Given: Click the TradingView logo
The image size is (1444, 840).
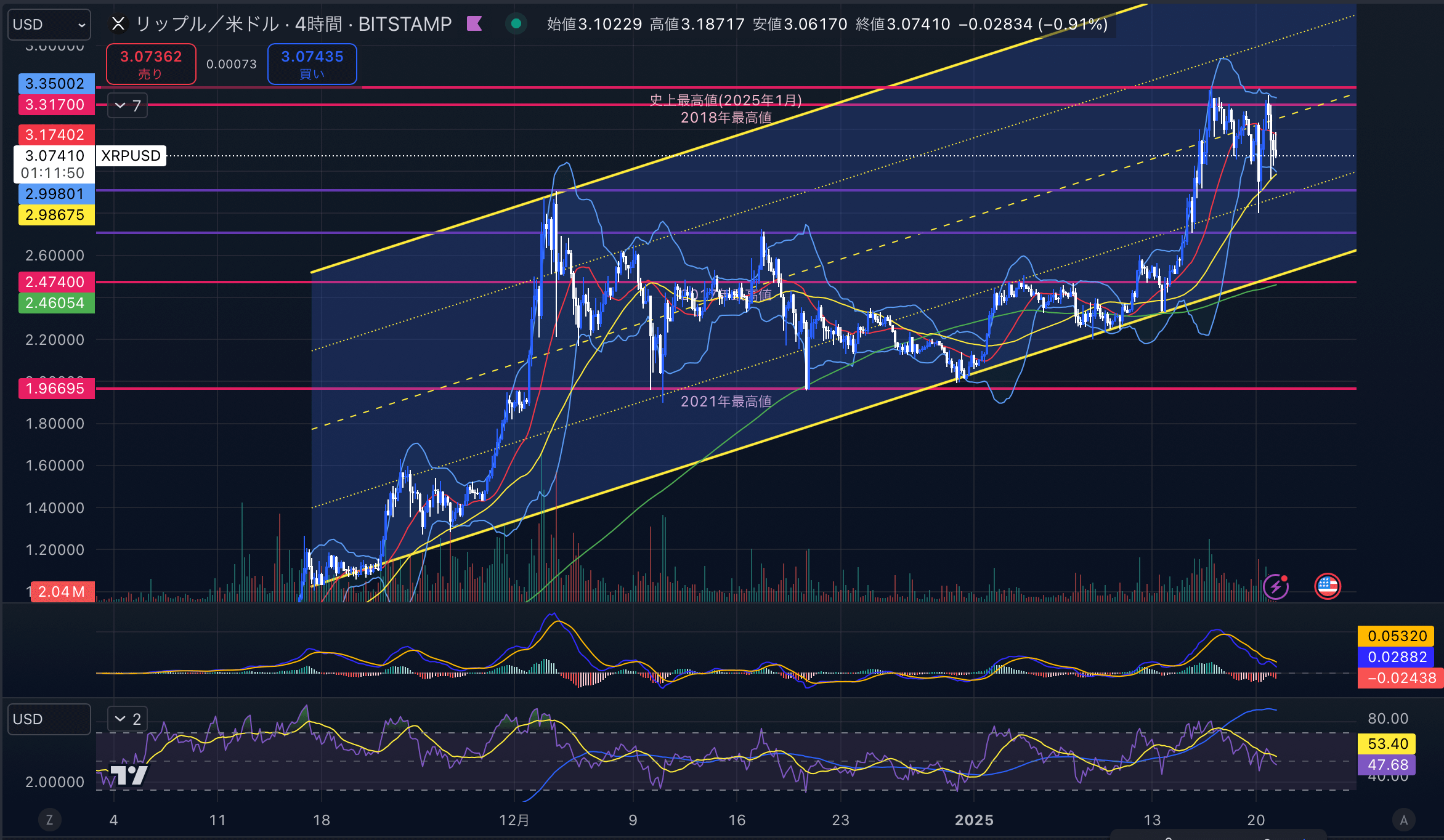Looking at the screenshot, I should coord(129,775).
